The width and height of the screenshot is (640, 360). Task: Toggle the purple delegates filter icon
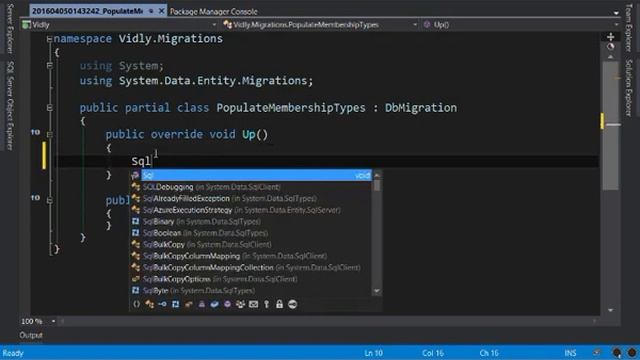coord(202,304)
